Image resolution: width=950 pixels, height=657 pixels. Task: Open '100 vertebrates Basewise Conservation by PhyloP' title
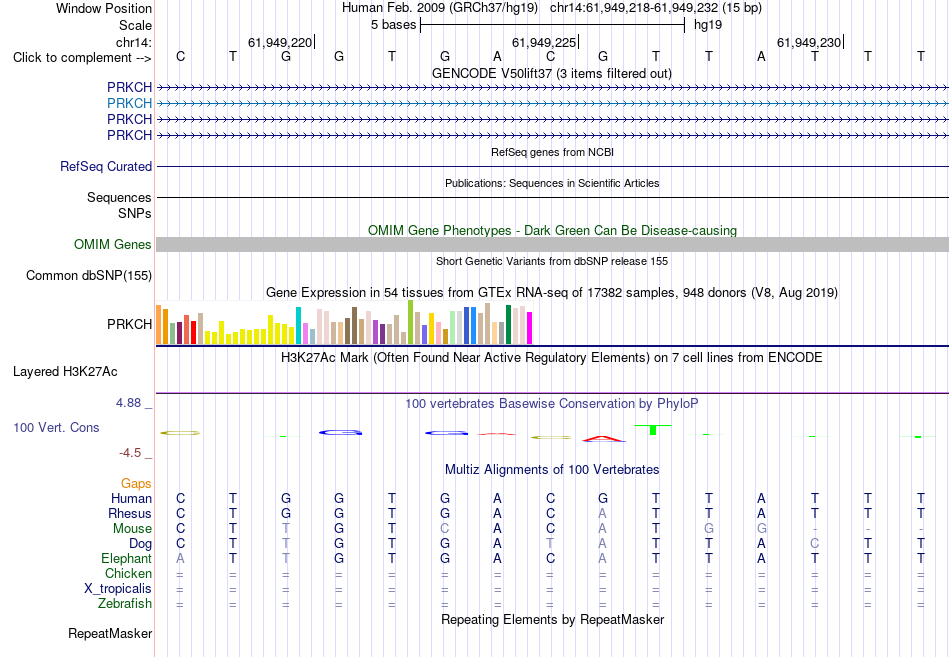551,404
